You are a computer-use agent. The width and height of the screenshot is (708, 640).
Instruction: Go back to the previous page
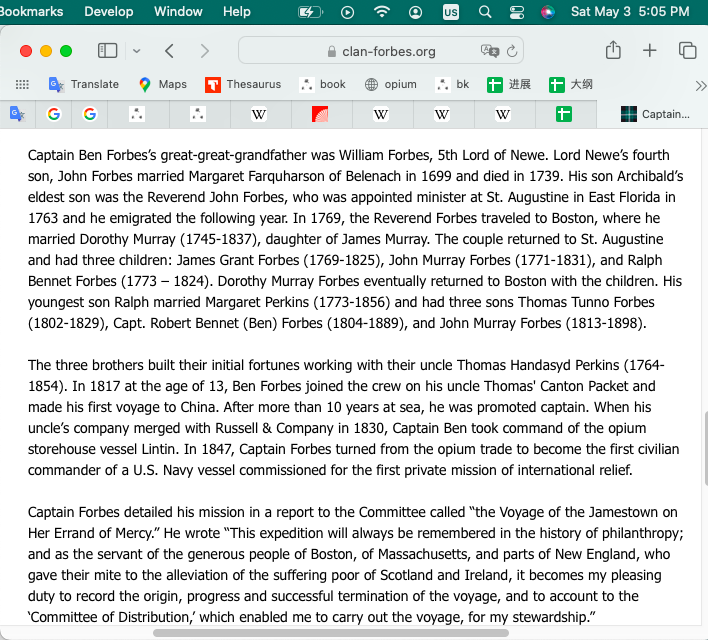pyautogui.click(x=169, y=51)
